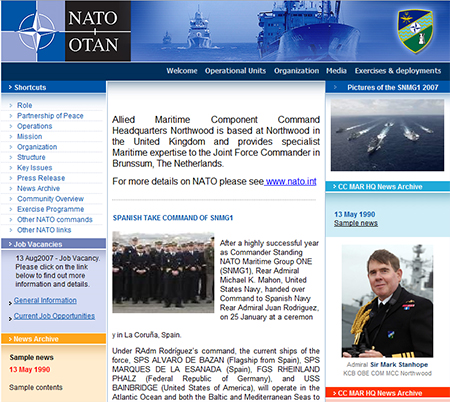Open the Media menu

pyautogui.click(x=336, y=71)
